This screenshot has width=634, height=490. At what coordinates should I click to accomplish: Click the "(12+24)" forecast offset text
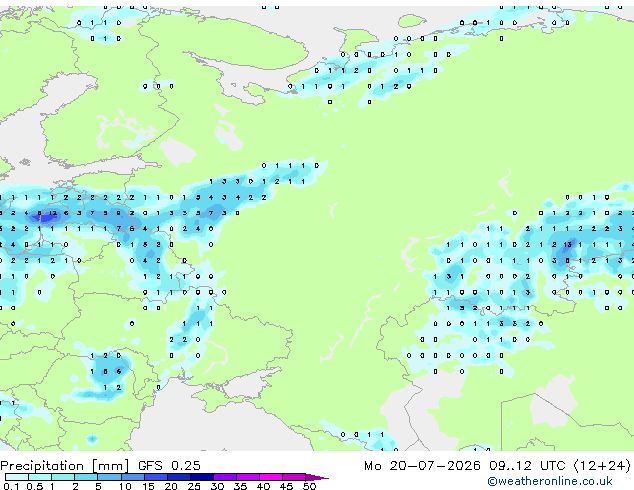click(602, 466)
